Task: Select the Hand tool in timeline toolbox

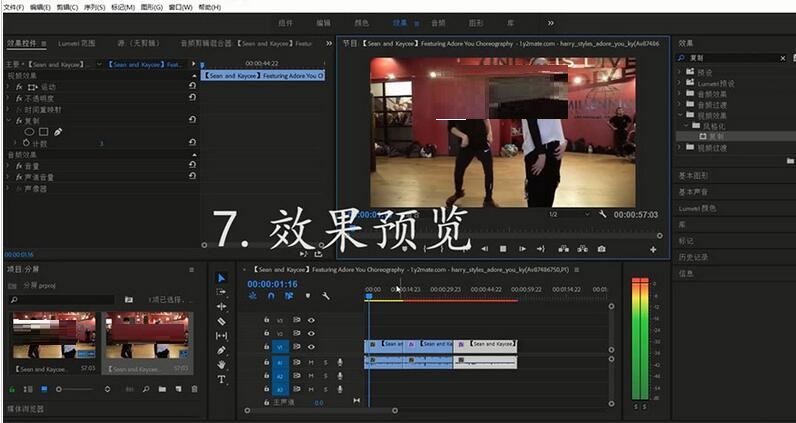Action: coord(221,365)
